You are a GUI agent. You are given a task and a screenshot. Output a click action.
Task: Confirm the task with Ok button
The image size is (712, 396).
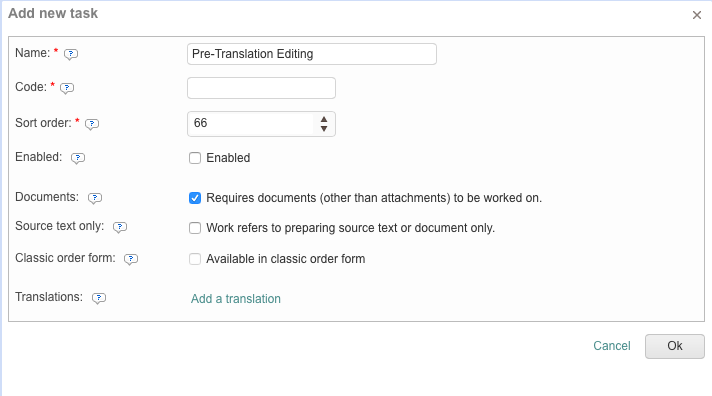675,346
